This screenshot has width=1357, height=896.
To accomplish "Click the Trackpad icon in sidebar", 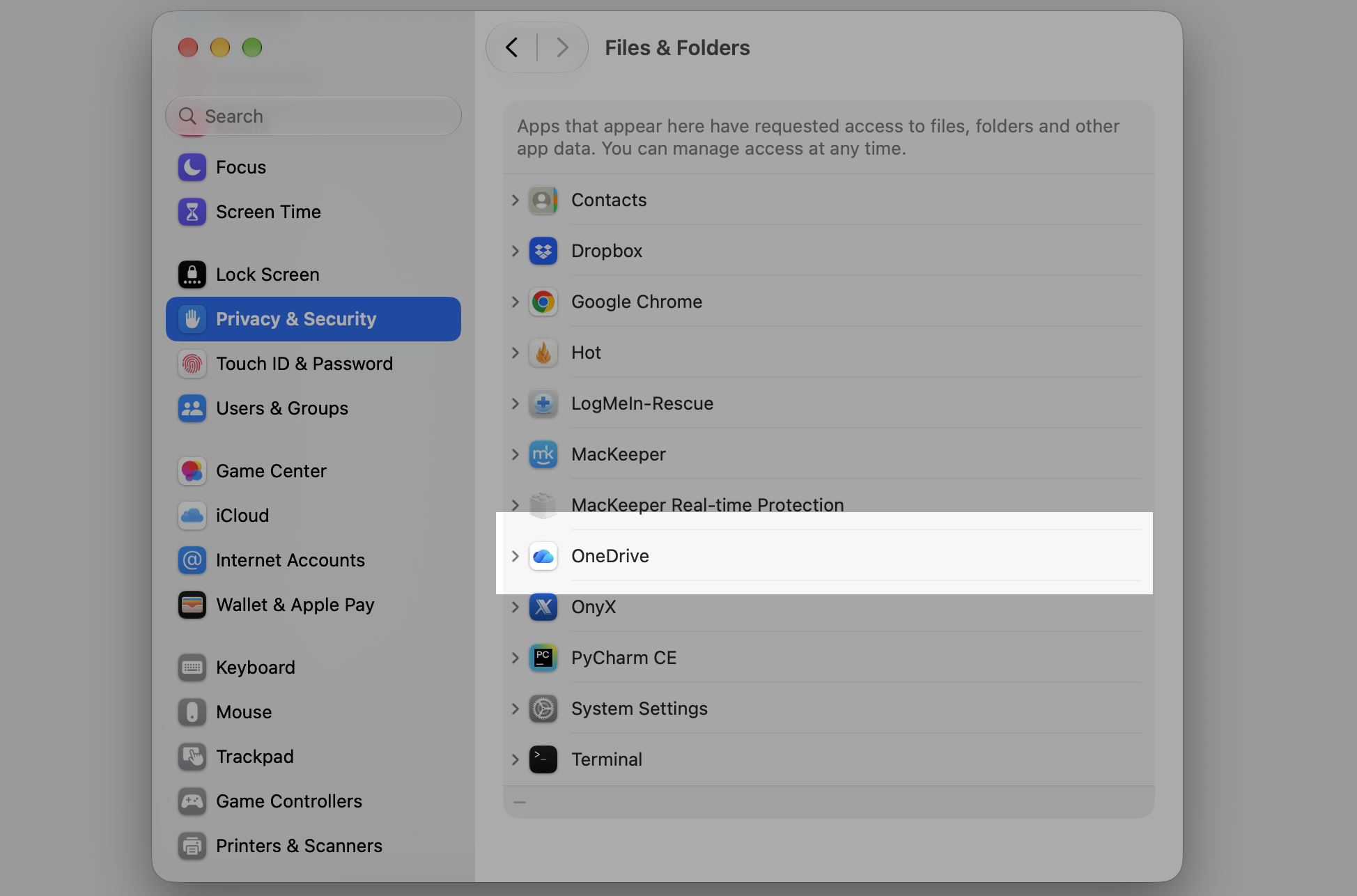I will coord(192,757).
